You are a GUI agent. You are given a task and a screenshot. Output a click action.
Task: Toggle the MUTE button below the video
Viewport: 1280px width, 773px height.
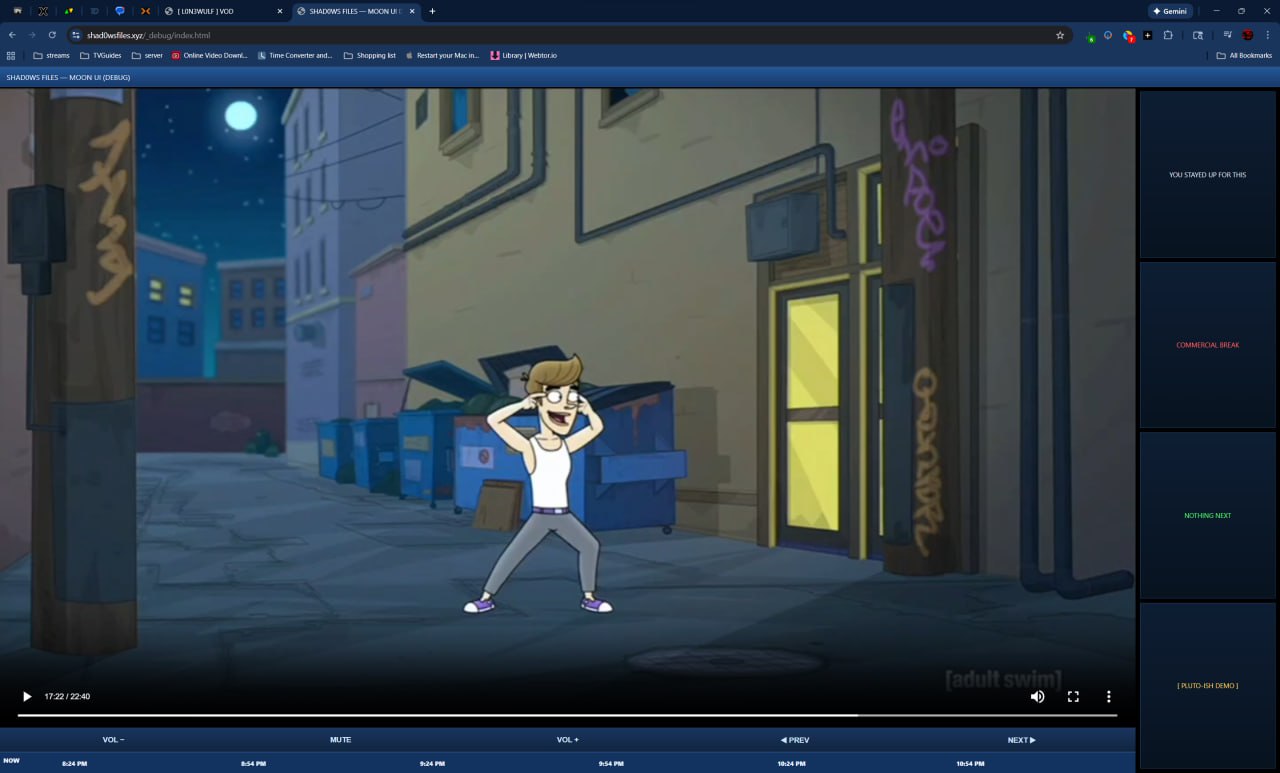point(340,740)
